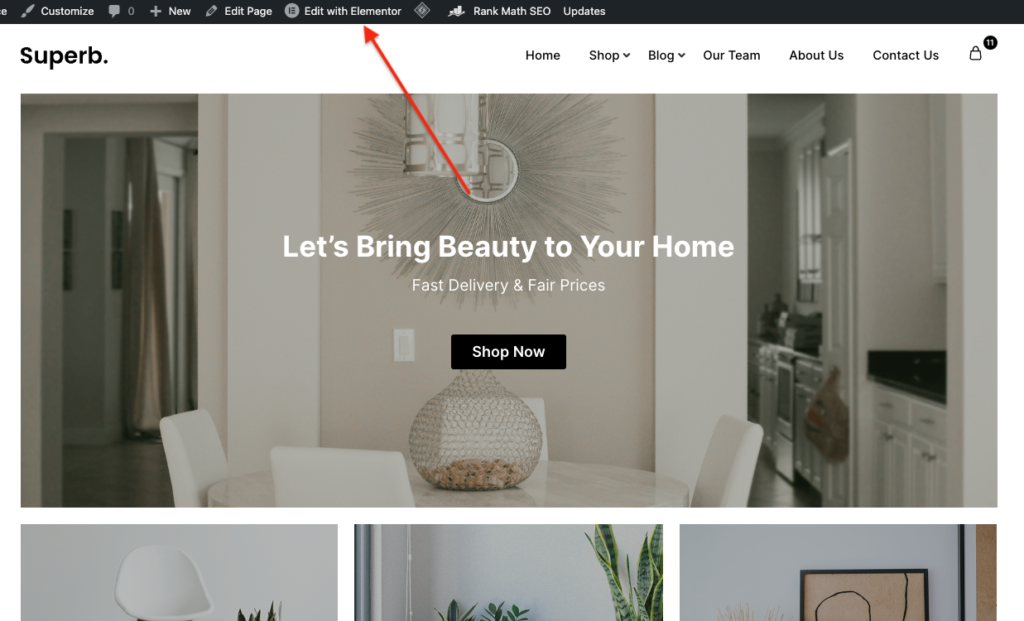Image resolution: width=1024 pixels, height=621 pixels.
Task: Click the Elementor logo icon
Action: [x=292, y=11]
